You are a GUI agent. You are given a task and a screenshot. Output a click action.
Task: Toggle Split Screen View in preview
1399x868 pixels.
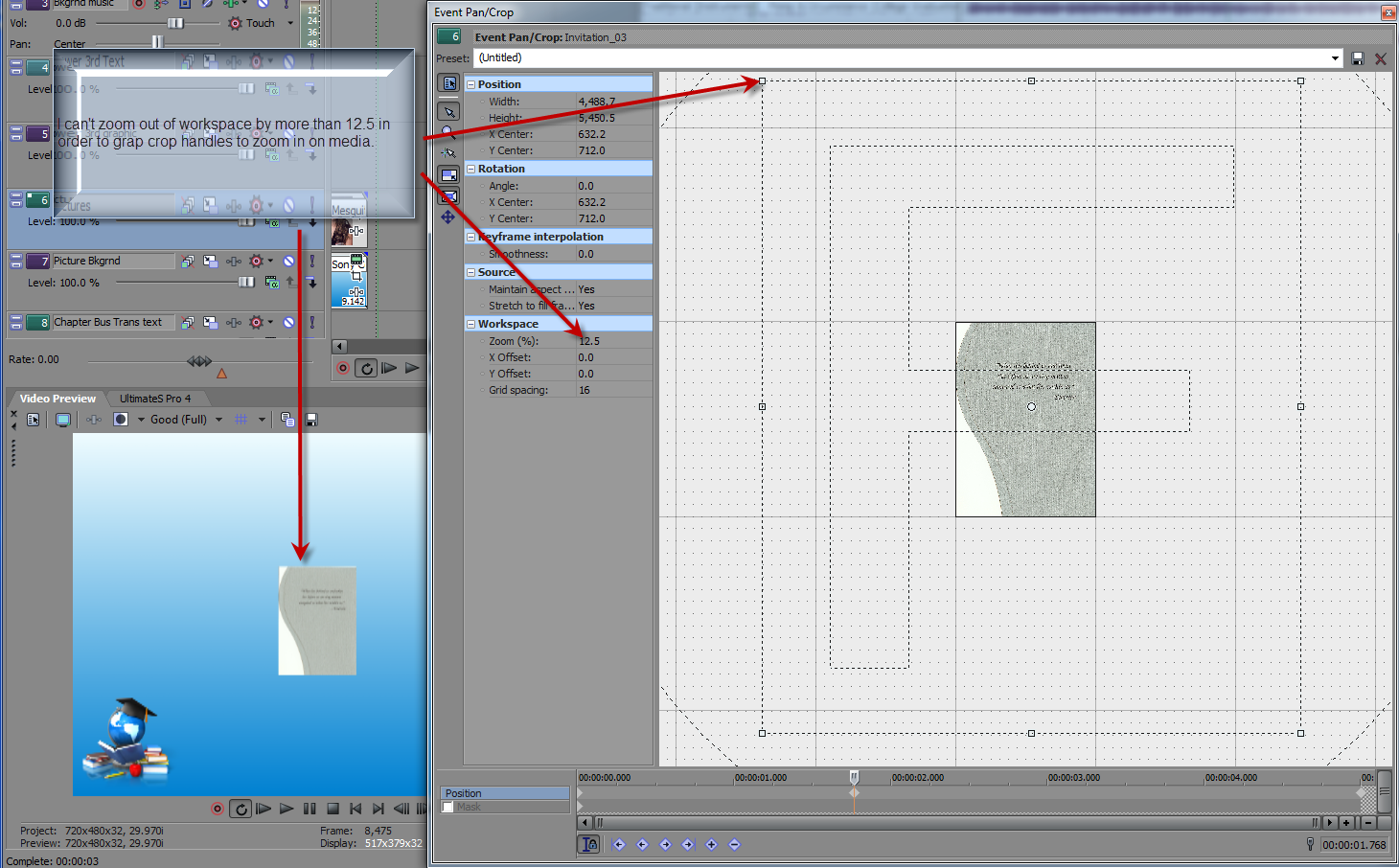pyautogui.click(x=121, y=420)
